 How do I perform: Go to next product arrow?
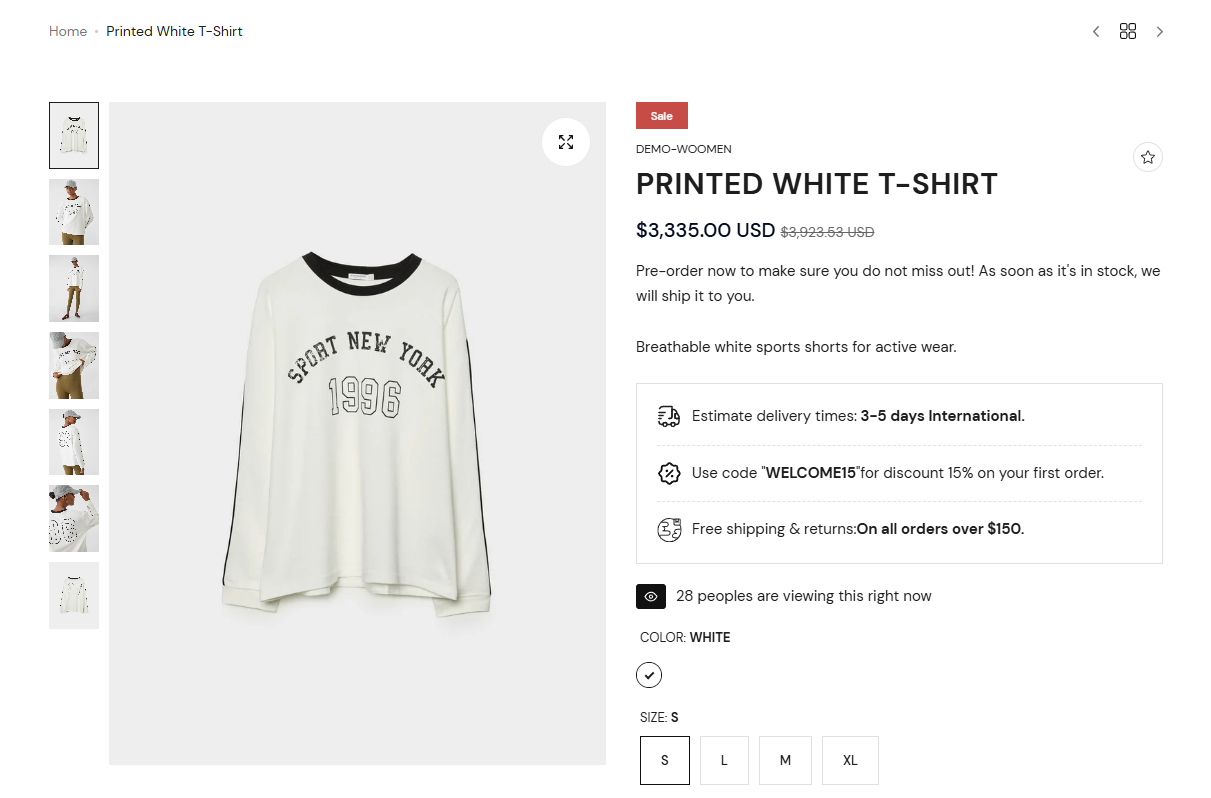point(1160,31)
